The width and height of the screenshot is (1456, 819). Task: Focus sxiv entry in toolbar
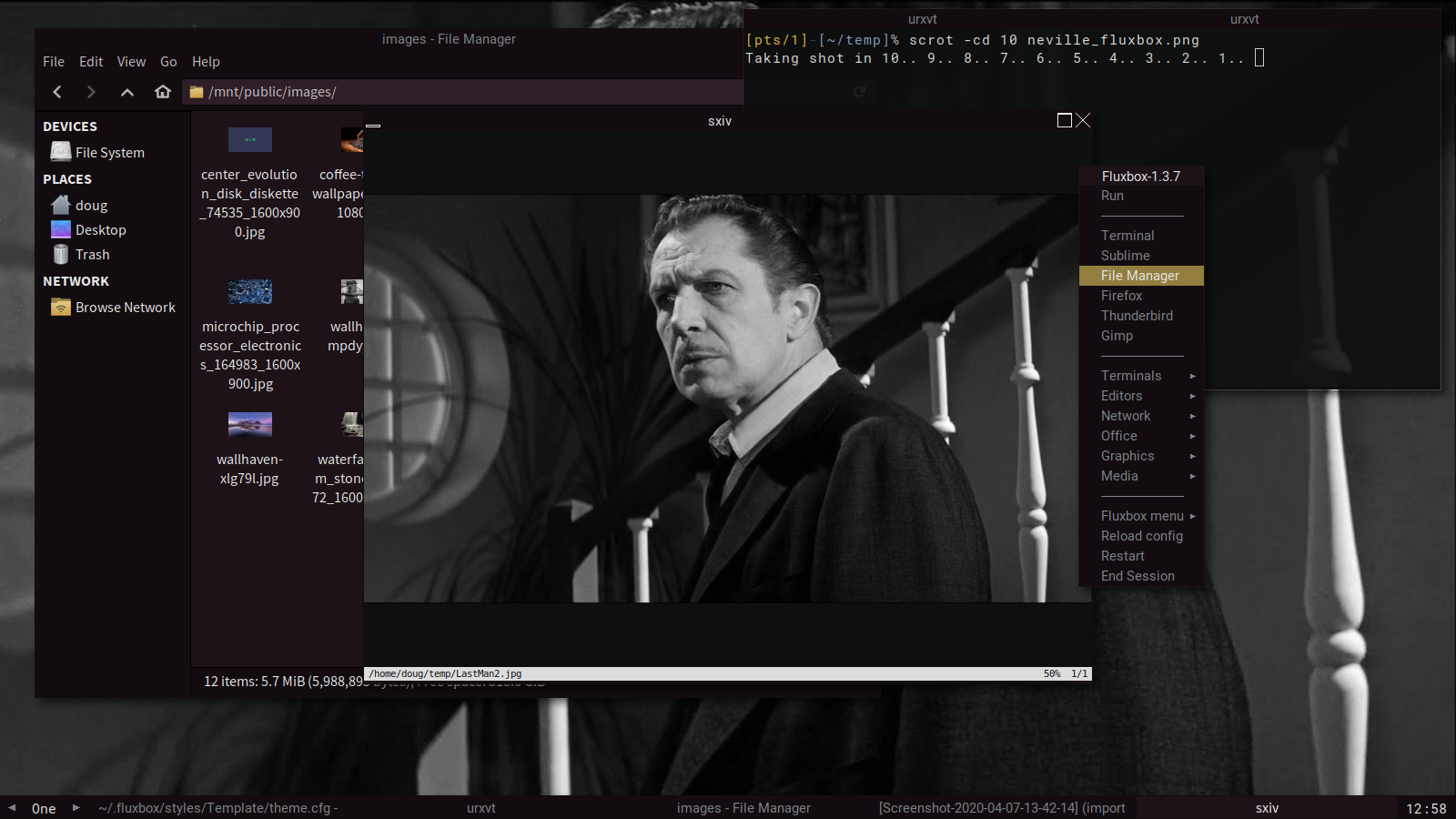click(x=1267, y=808)
